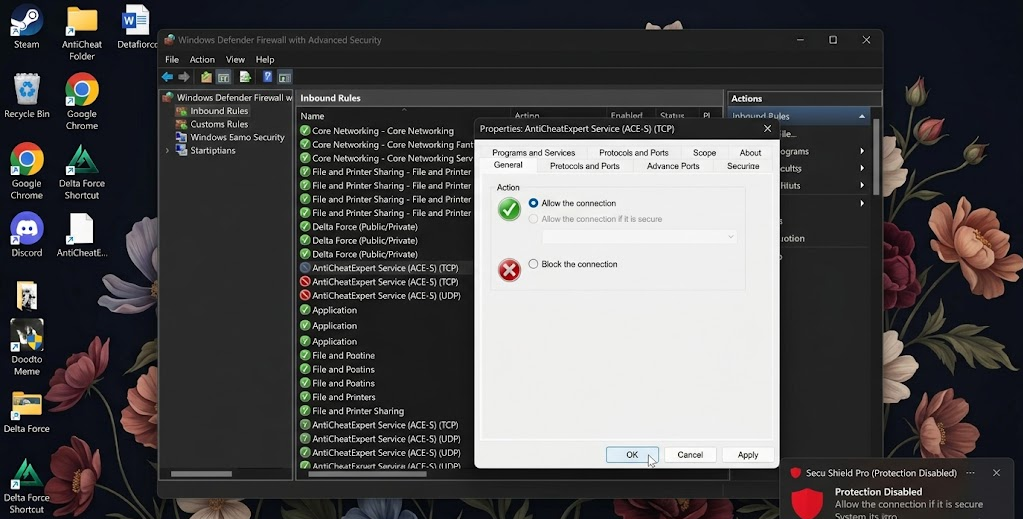
Task: Click the Windows Eamo Security tree icon
Action: point(181,137)
